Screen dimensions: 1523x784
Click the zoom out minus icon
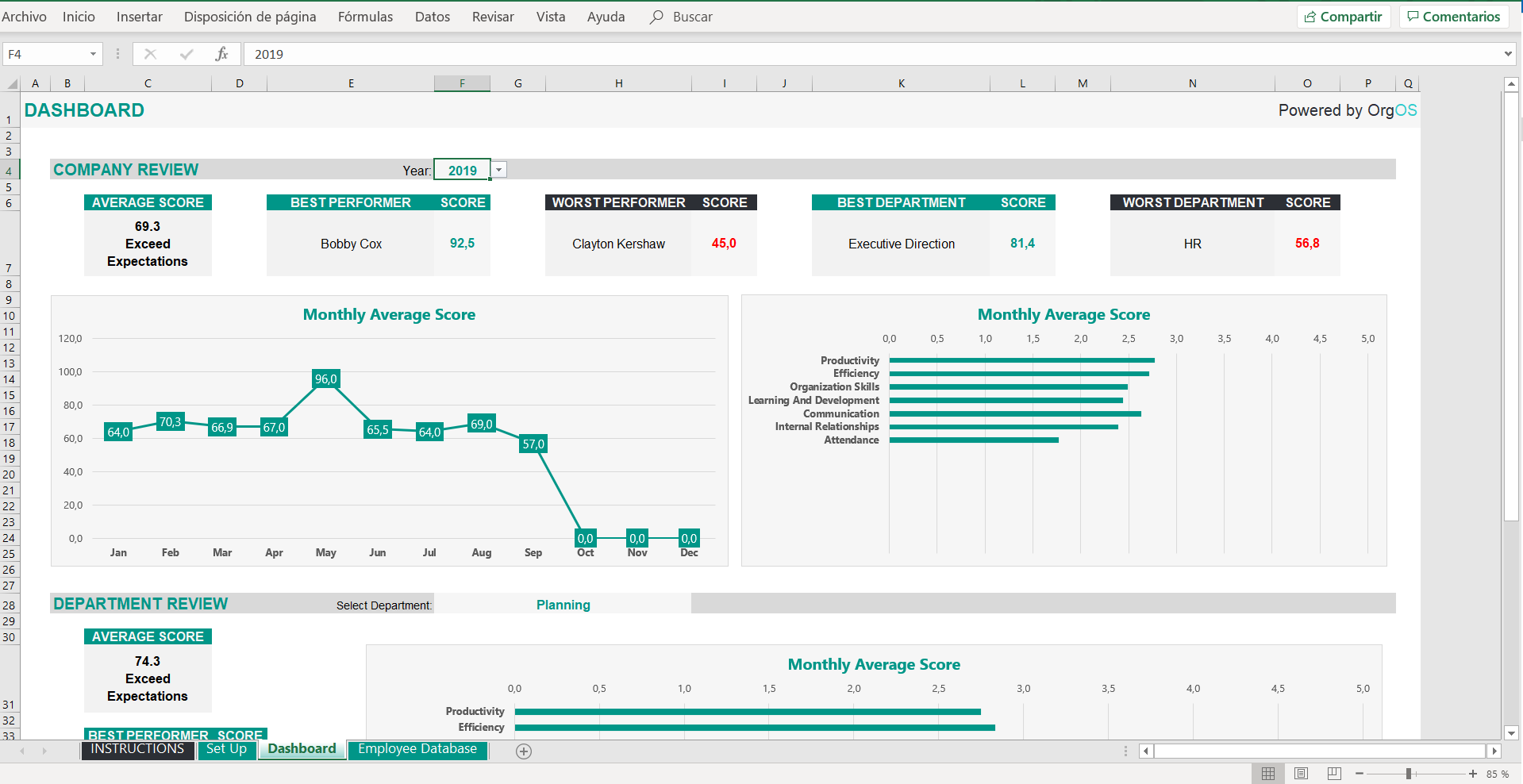click(1360, 774)
